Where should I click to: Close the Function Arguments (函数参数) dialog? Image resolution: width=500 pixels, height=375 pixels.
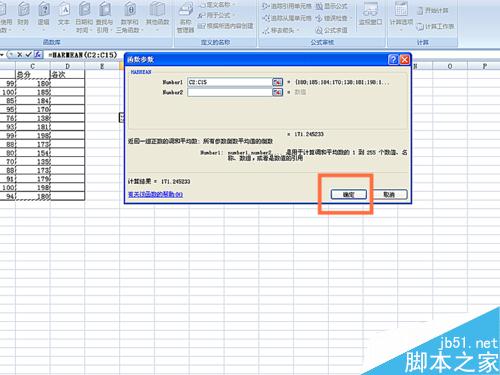(404, 60)
